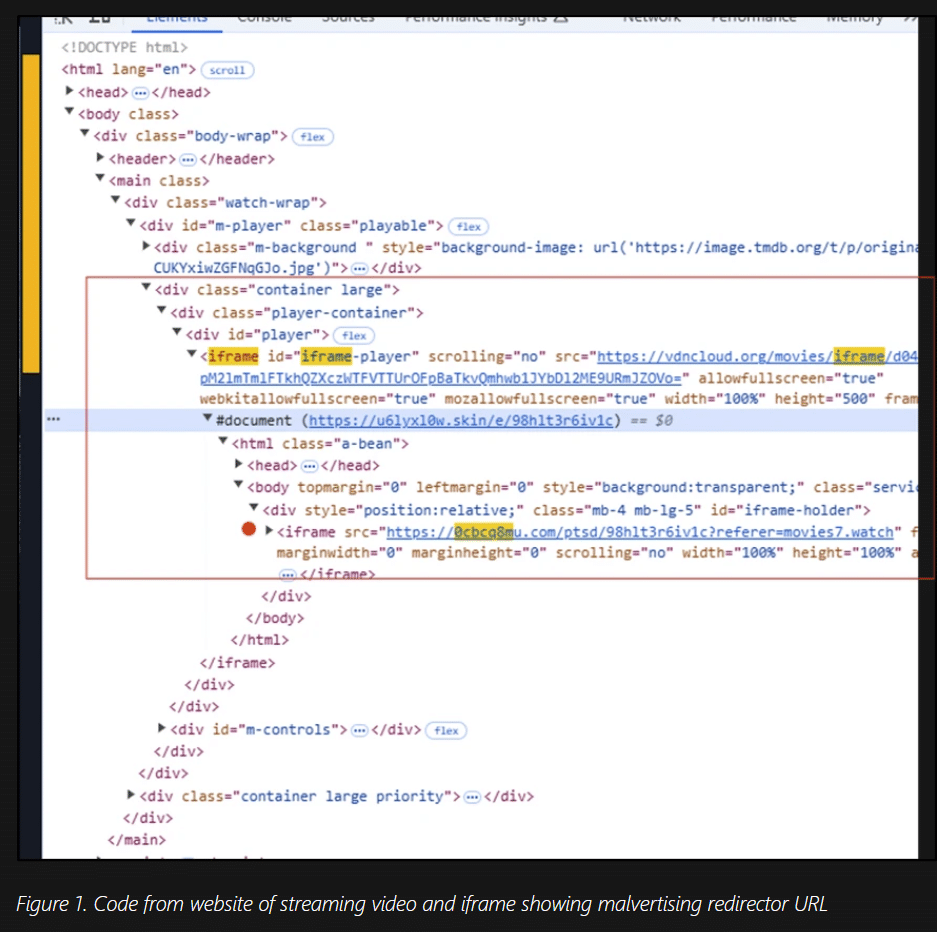Select the div class watch-wrap row

[480, 203]
